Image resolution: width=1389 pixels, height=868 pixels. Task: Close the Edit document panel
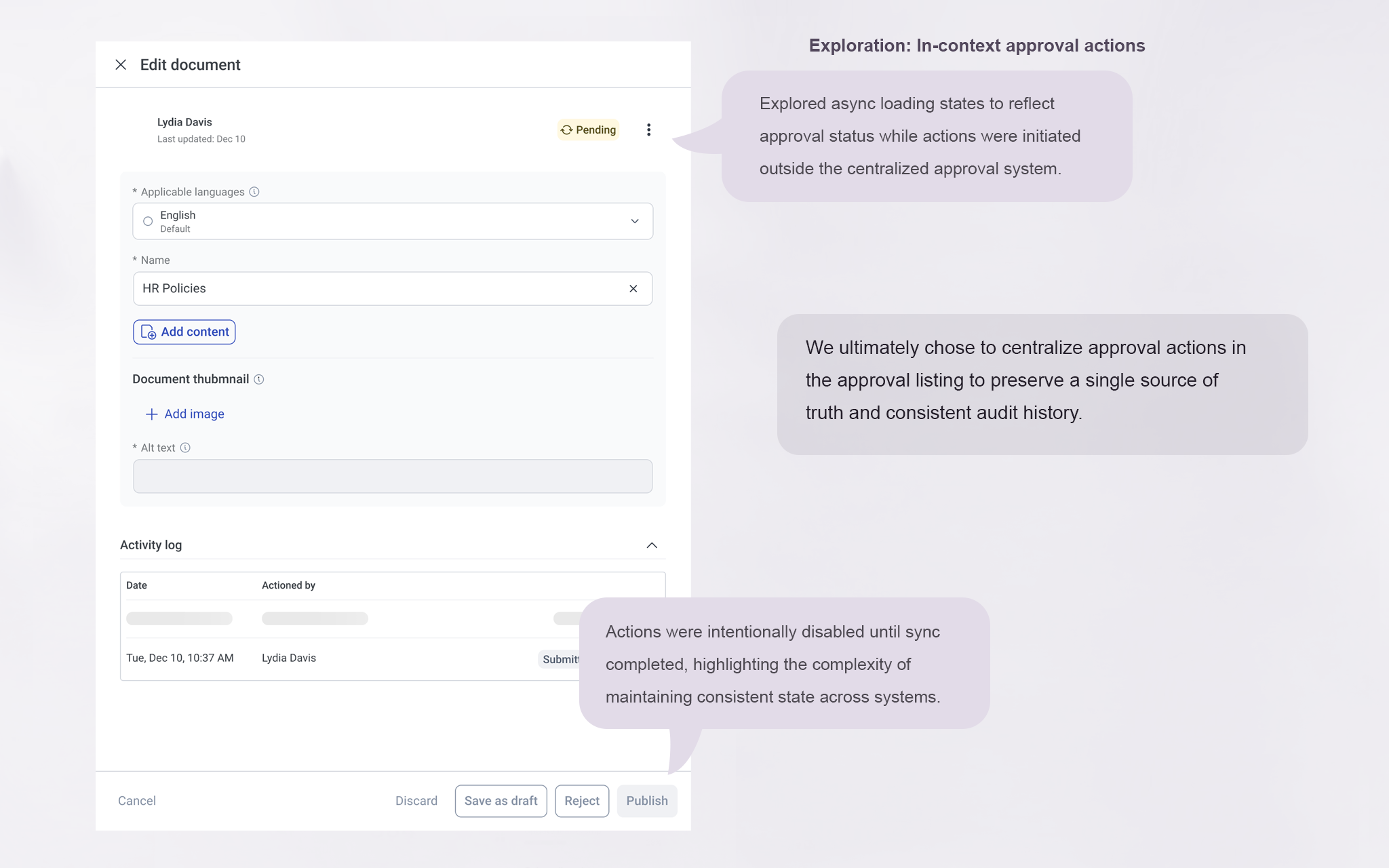pos(121,64)
